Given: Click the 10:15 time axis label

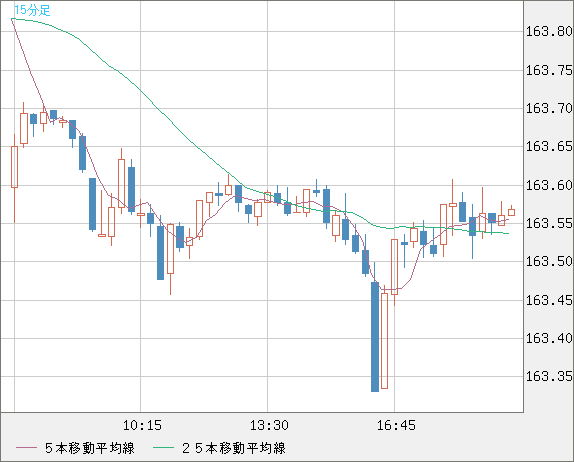Looking at the screenshot, I should [x=142, y=425].
